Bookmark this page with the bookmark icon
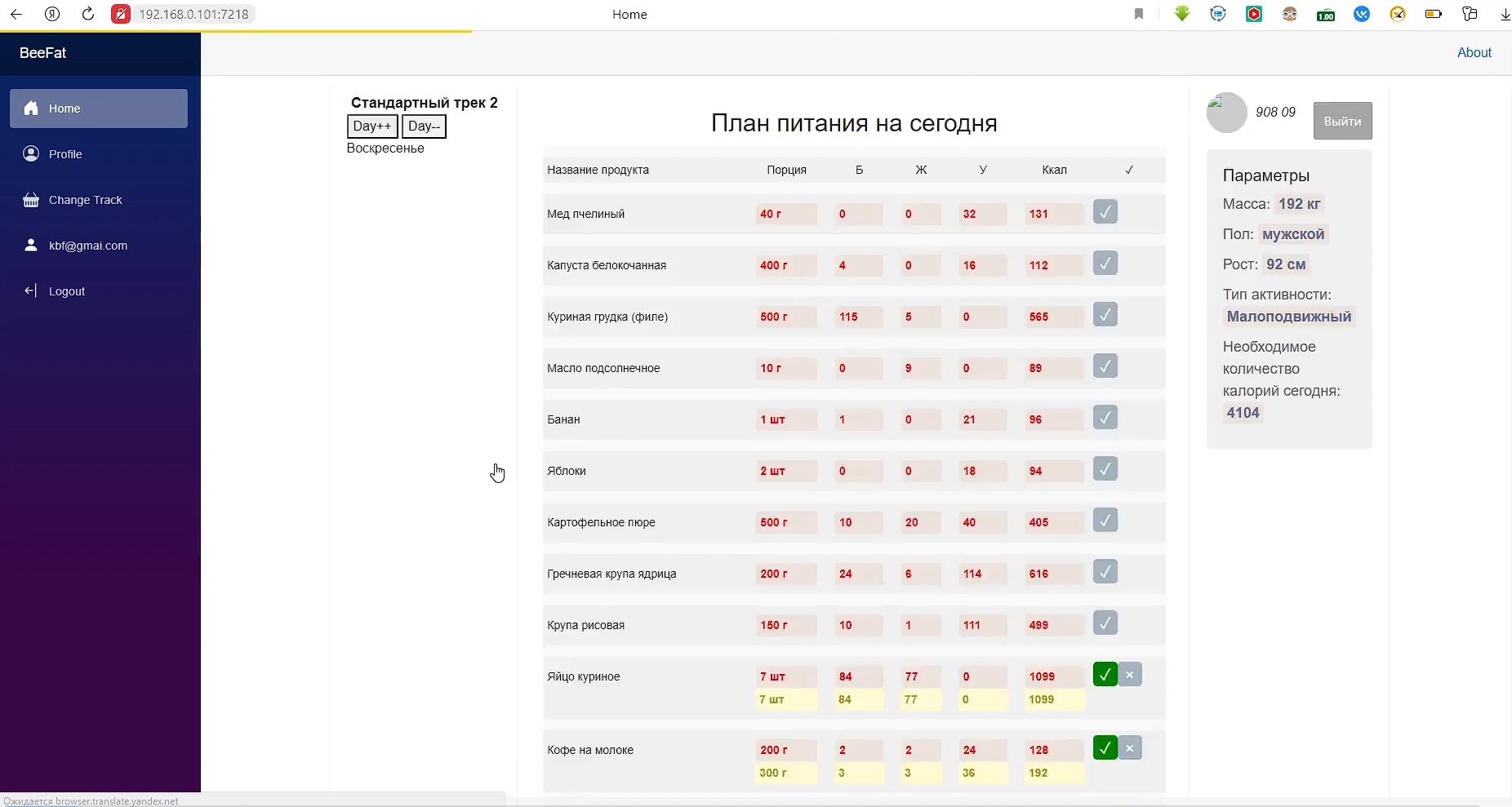The image size is (1512, 807). click(1139, 14)
